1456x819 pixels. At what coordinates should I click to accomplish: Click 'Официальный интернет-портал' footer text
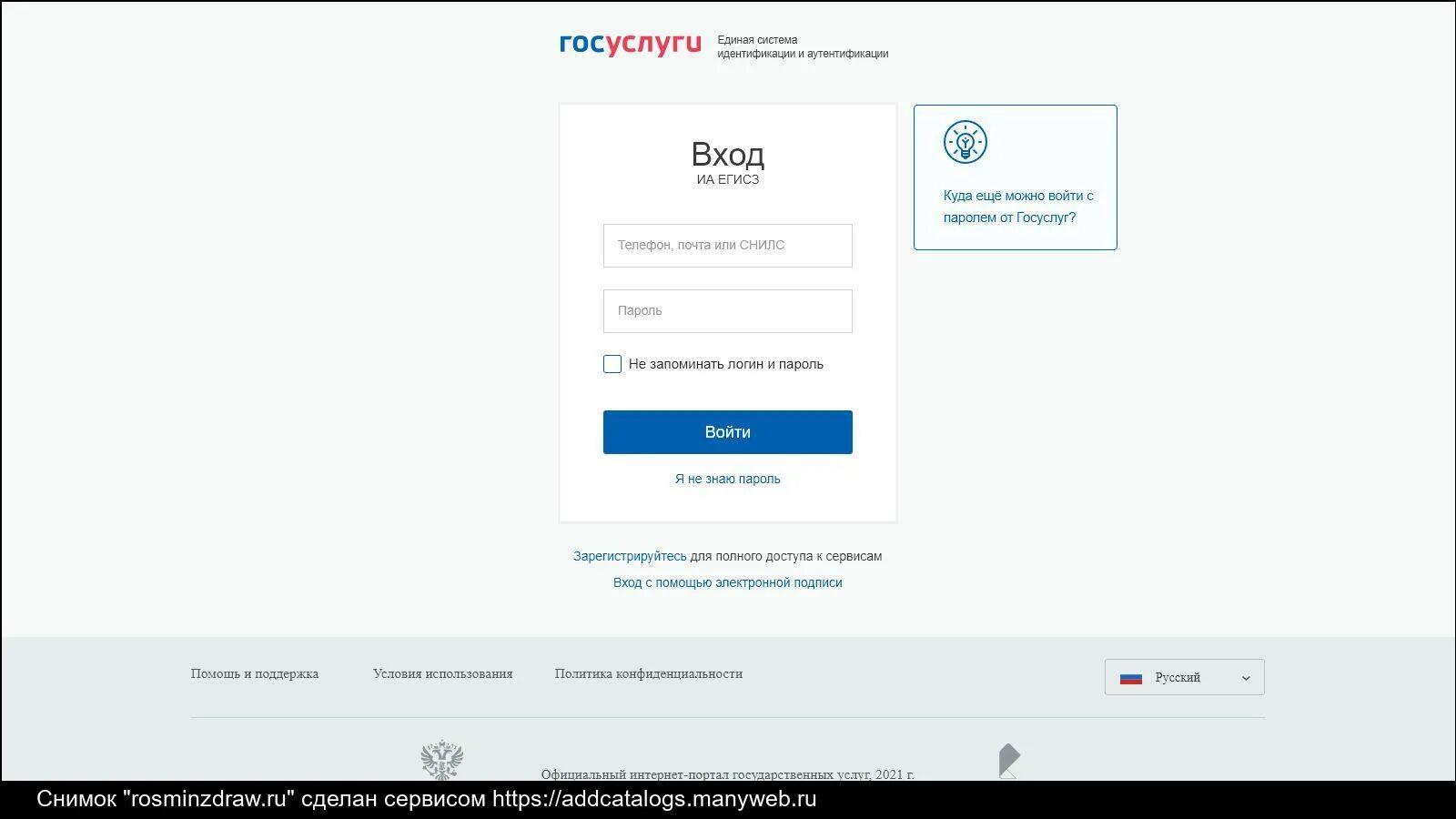pyautogui.click(x=728, y=774)
